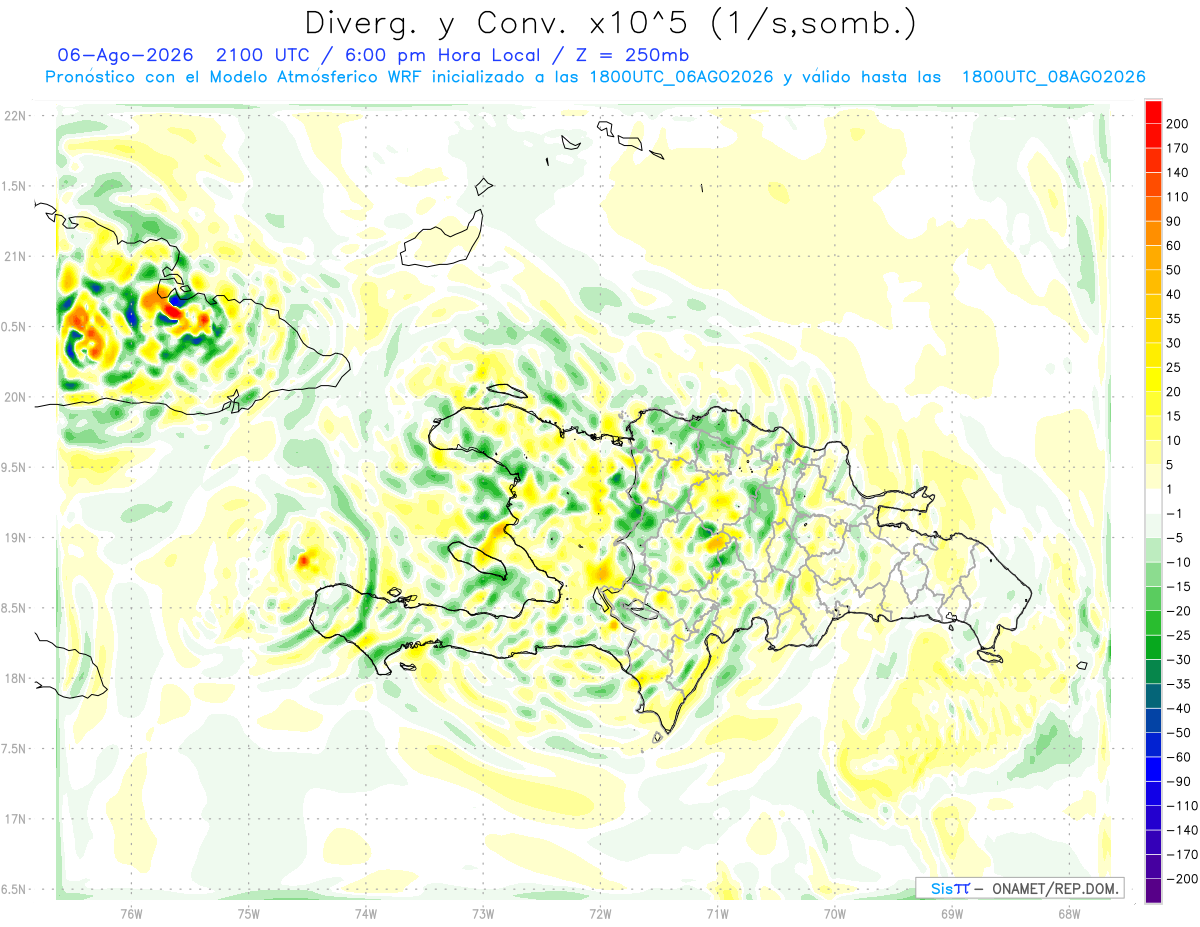Click the latitude axis label '17N'
This screenshot has width=1200, height=927.
tap(14, 819)
